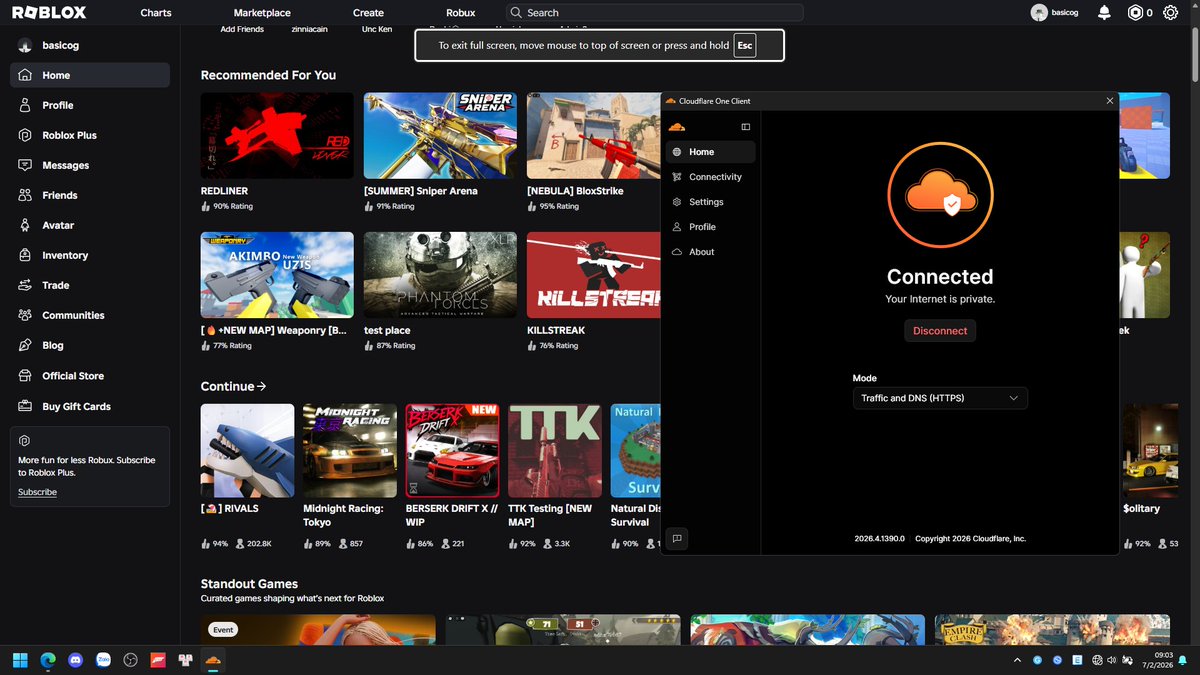Click the Roblox search field
This screenshot has width=1200, height=675.
(x=654, y=13)
